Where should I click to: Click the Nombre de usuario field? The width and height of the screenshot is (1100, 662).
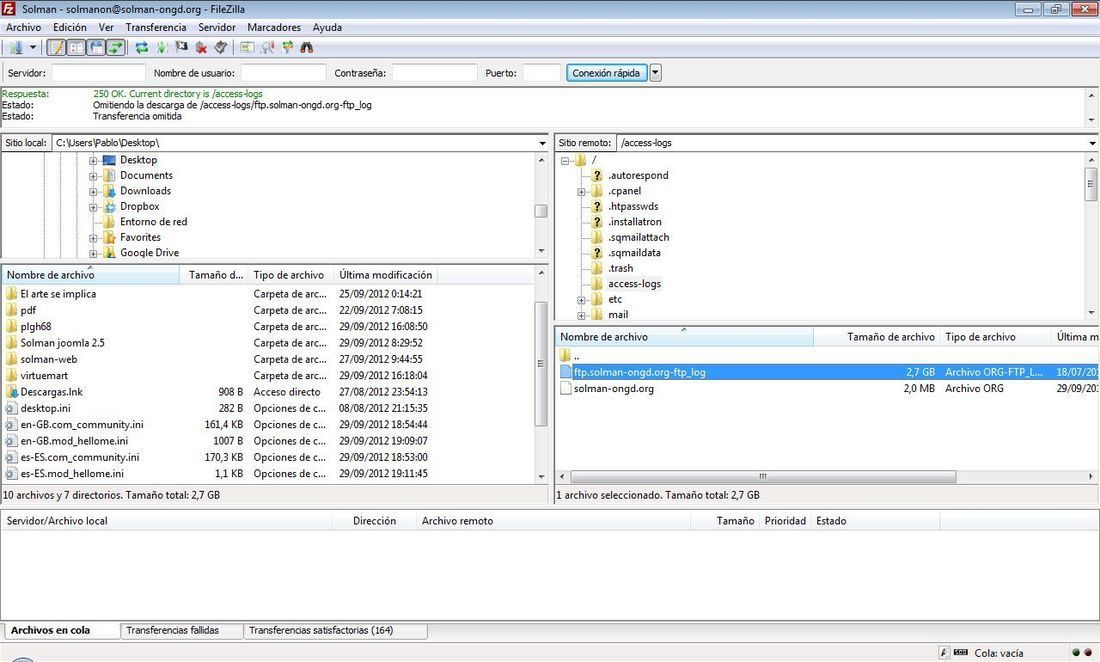point(283,73)
